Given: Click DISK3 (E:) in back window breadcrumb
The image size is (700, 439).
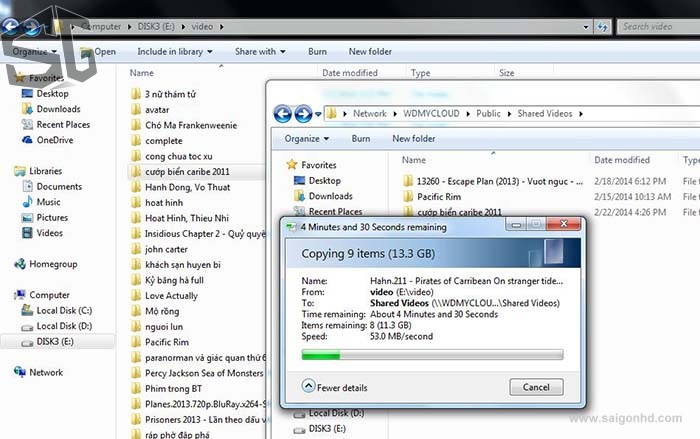Looking at the screenshot, I should pos(156,27).
